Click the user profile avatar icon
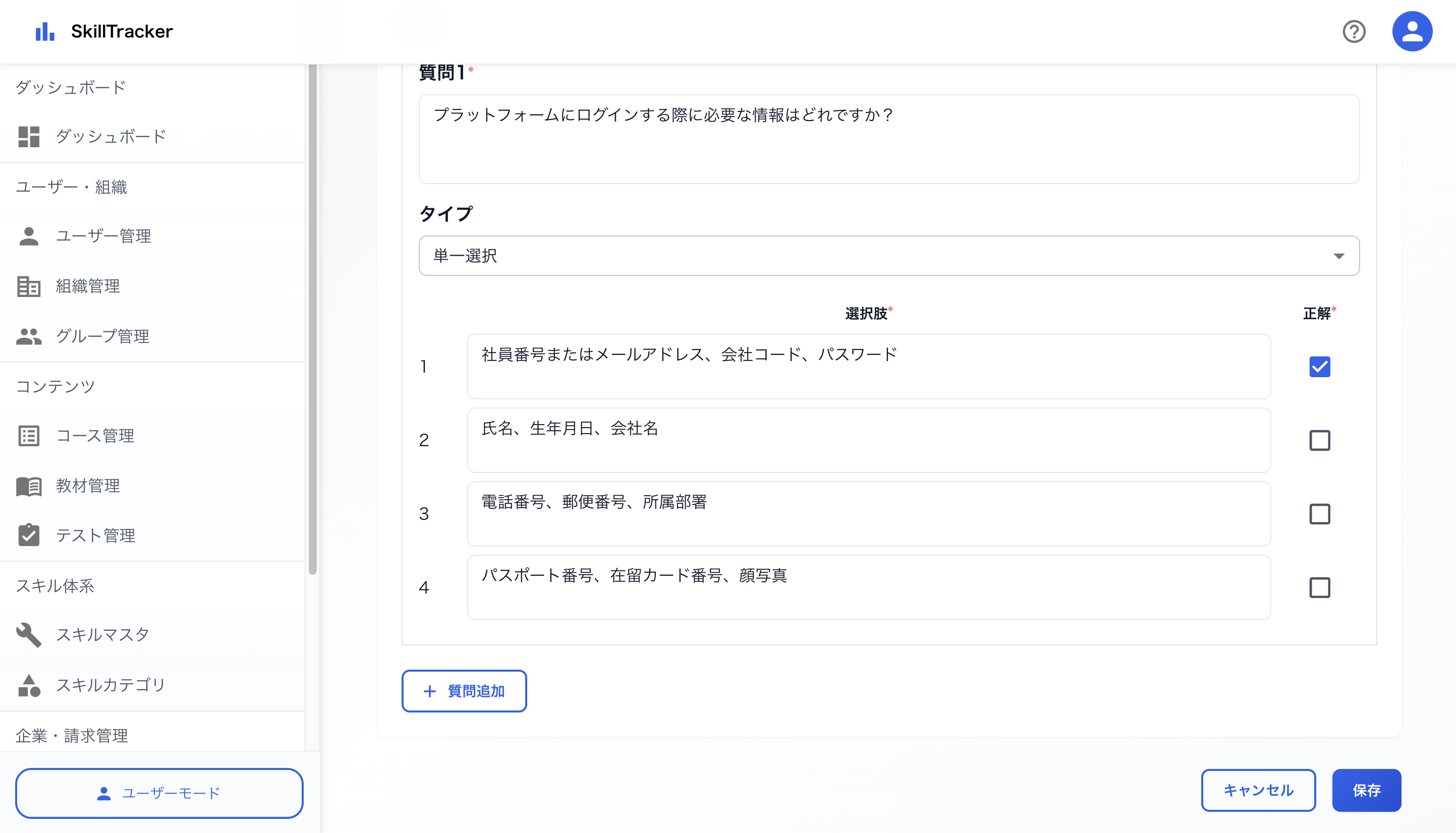Screen dimensions: 1456x833 pyautogui.click(x=1412, y=31)
